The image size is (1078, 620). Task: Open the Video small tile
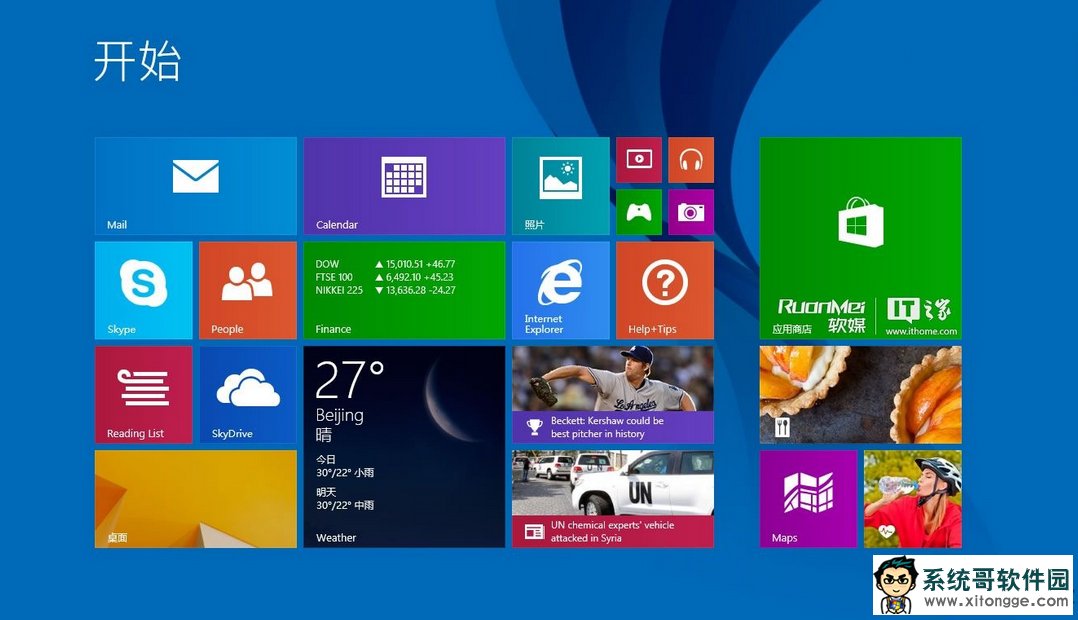coord(639,159)
